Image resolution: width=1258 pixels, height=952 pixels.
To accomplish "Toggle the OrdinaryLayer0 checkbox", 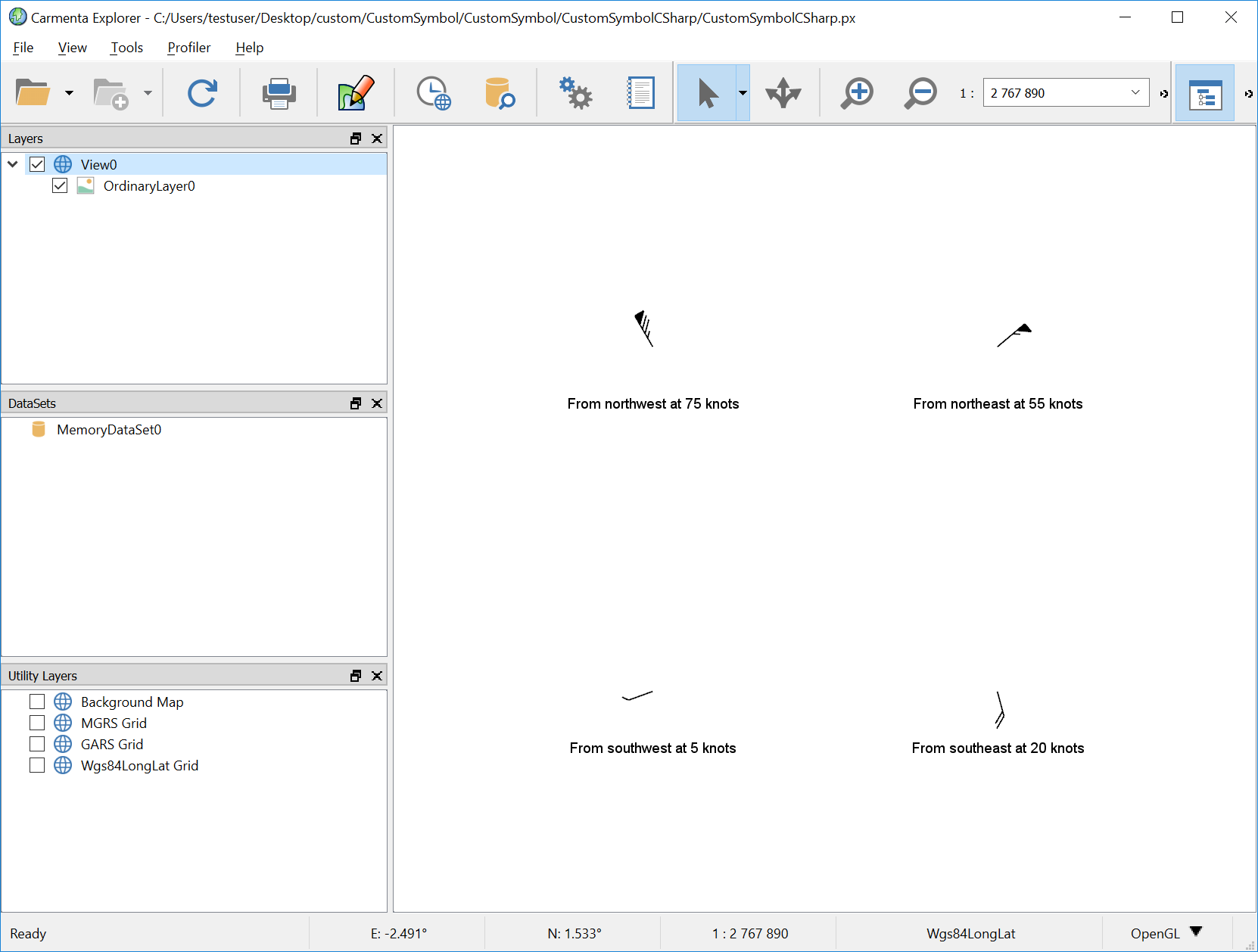I will pos(60,185).
